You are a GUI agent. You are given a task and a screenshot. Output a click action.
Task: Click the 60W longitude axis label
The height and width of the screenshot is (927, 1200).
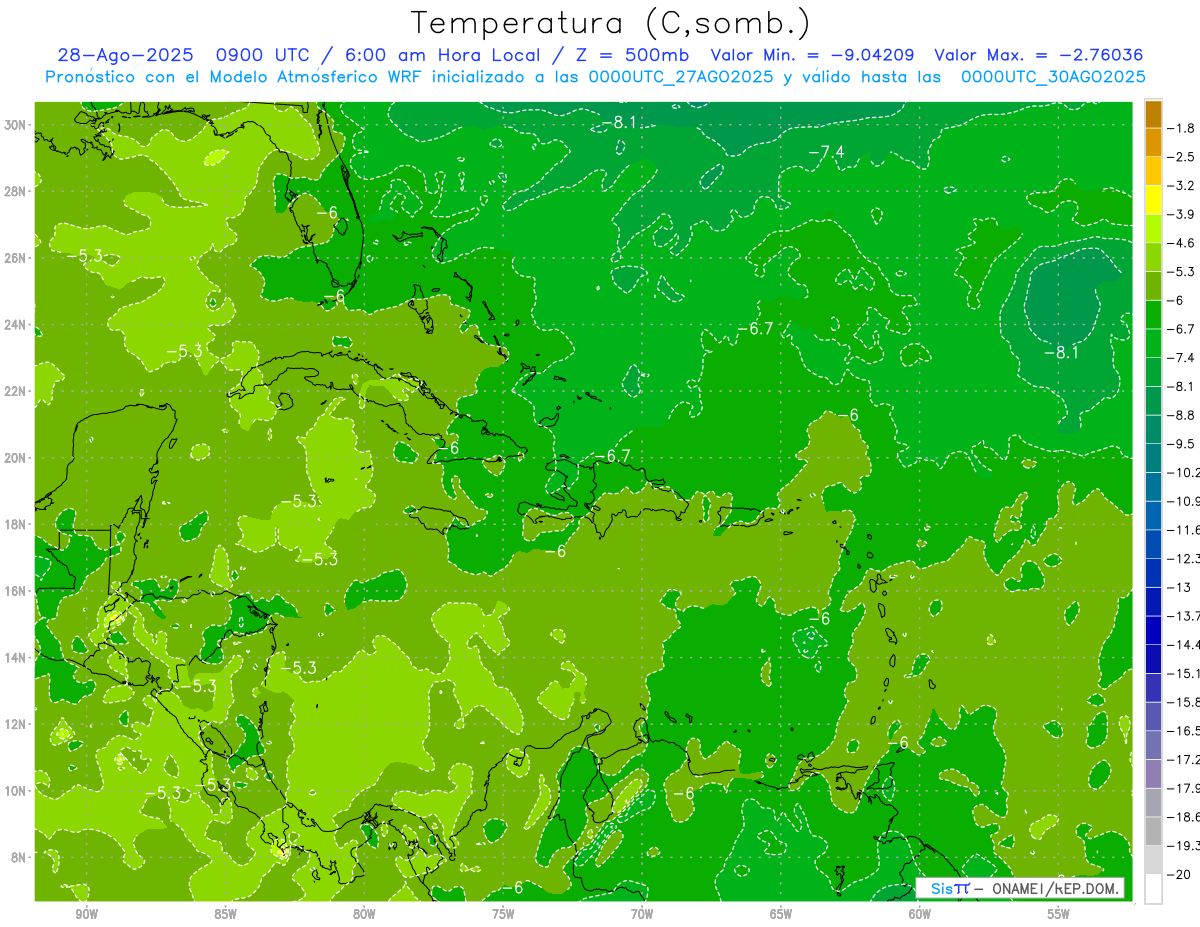click(x=920, y=914)
